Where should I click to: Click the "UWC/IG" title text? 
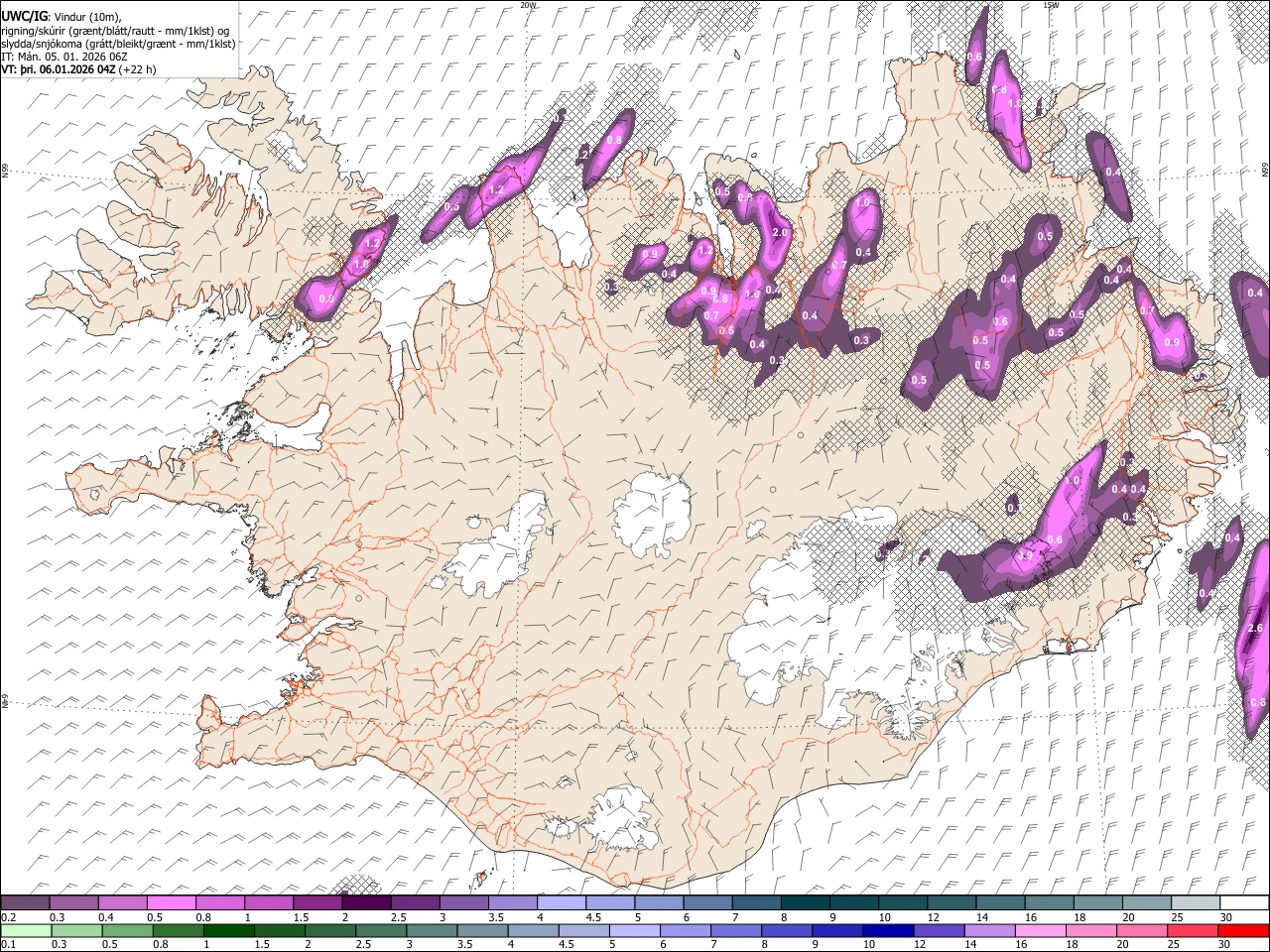click(24, 15)
